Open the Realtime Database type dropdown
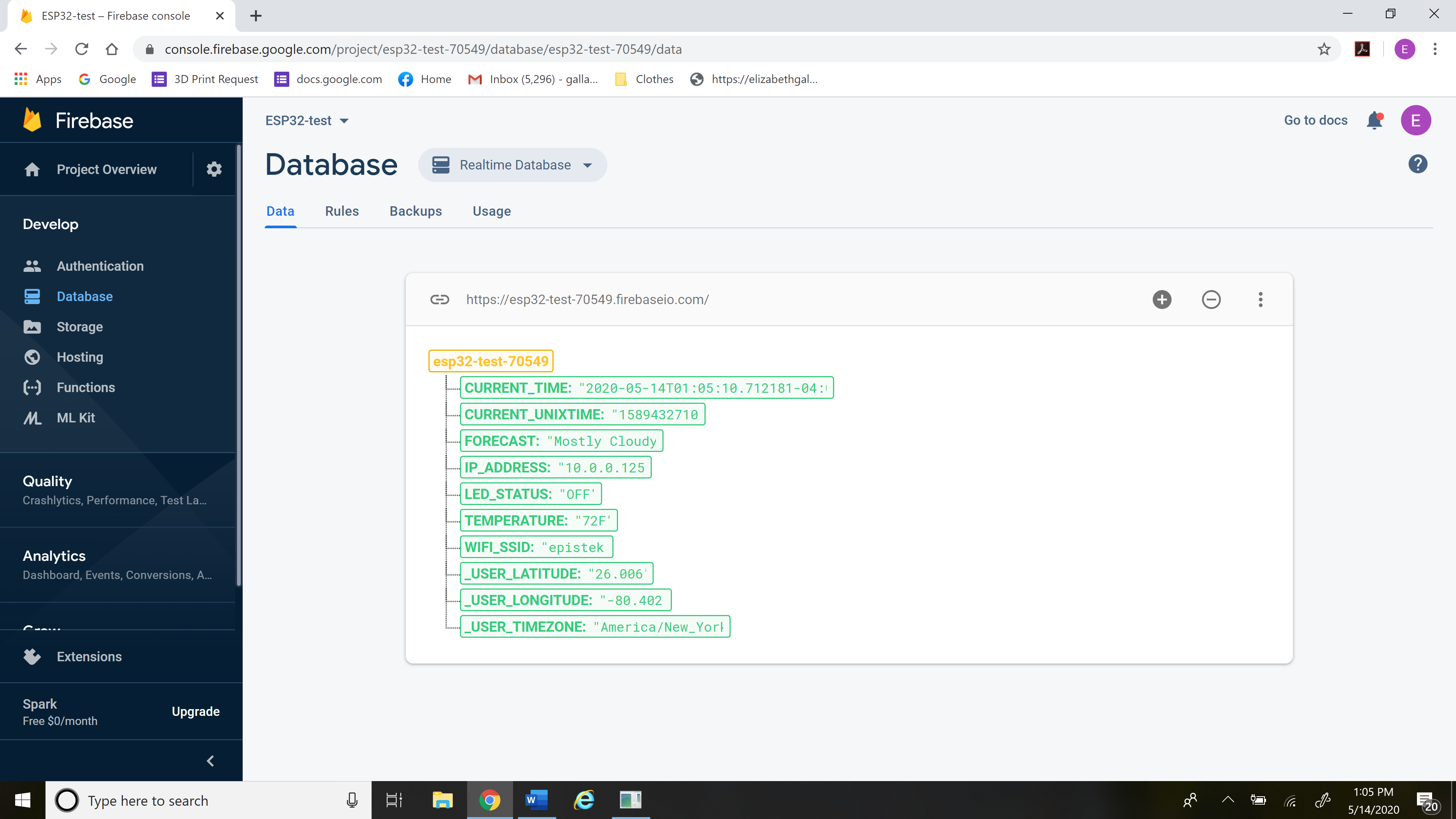The height and width of the screenshot is (819, 1456). pos(512,165)
